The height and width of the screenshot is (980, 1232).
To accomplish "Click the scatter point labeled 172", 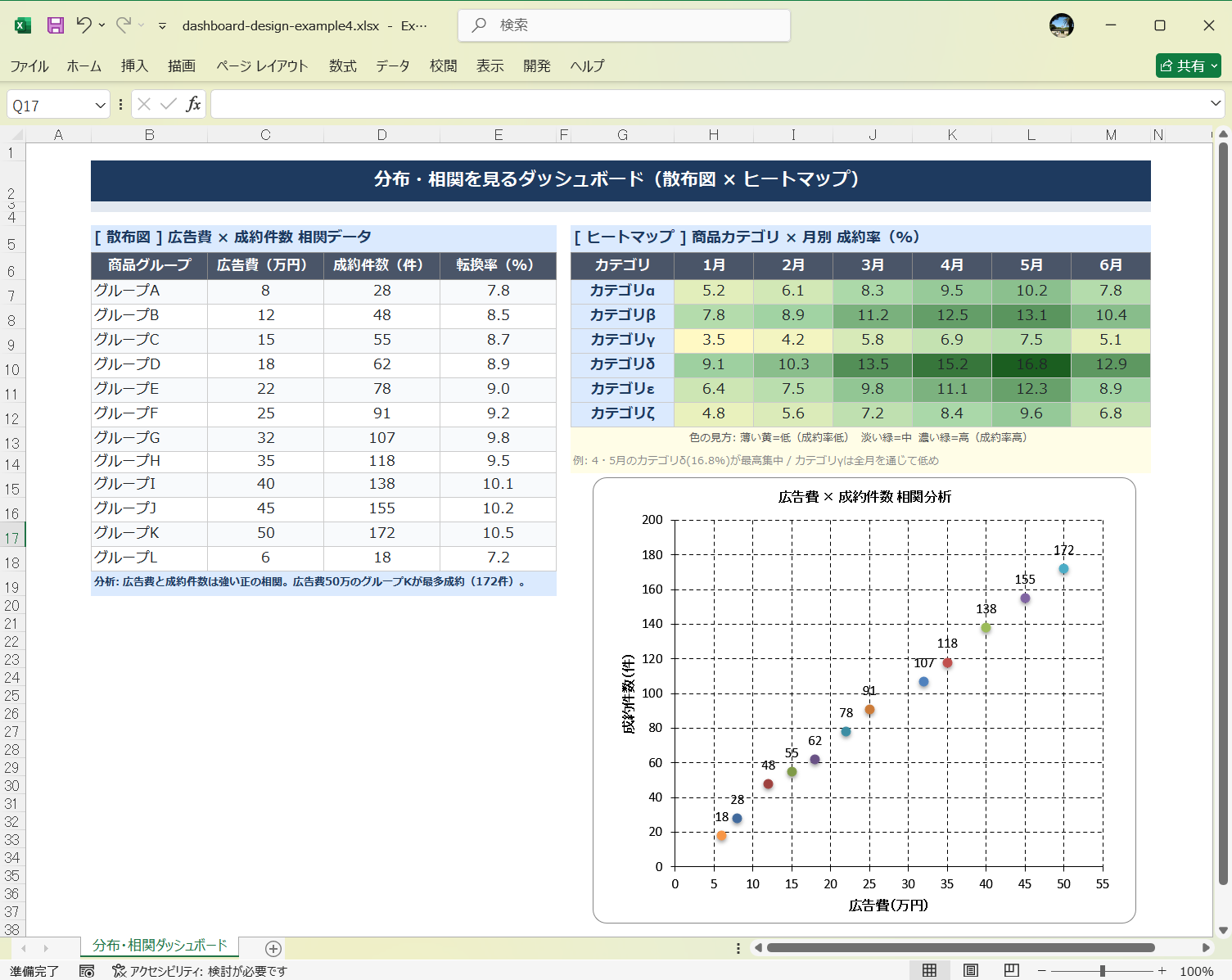I will [x=1063, y=569].
